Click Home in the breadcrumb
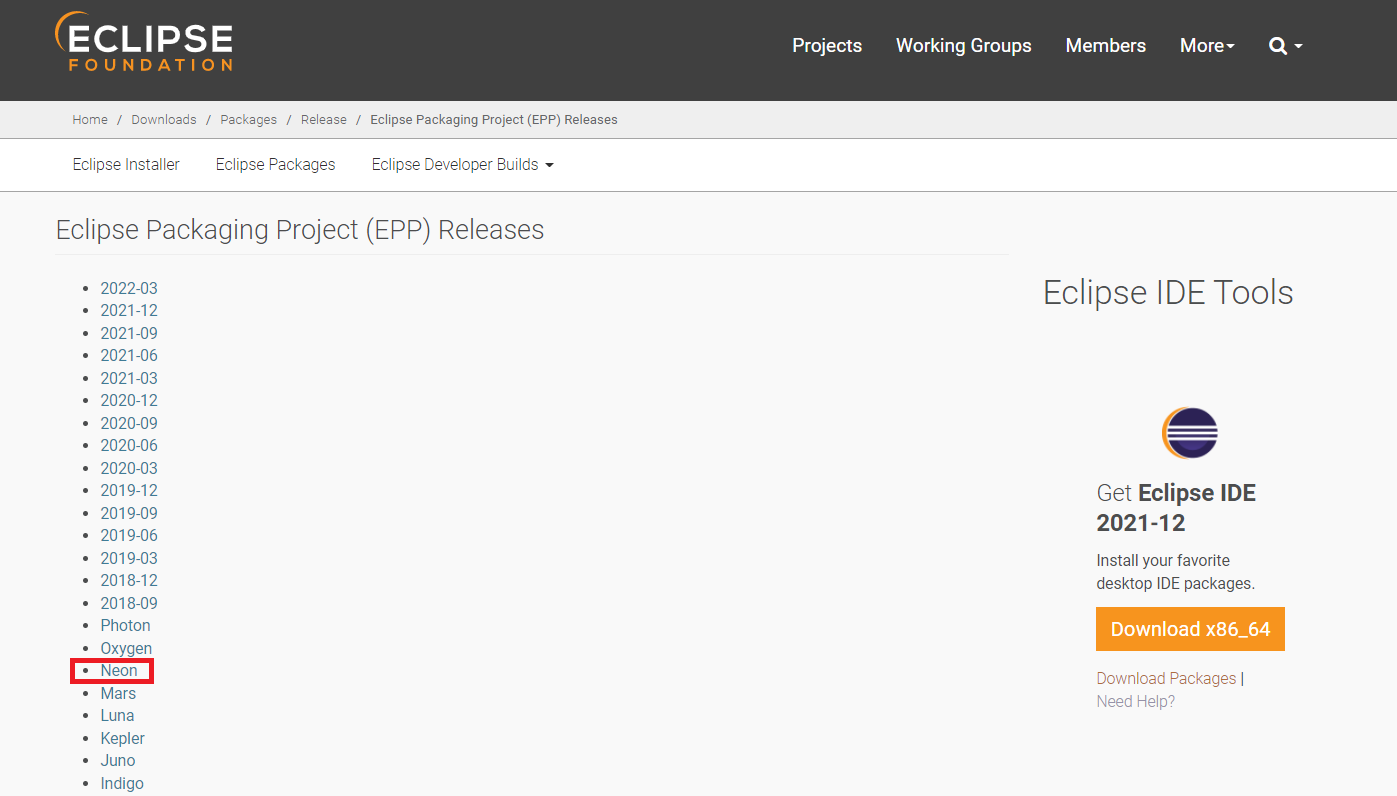1397x796 pixels. (90, 120)
